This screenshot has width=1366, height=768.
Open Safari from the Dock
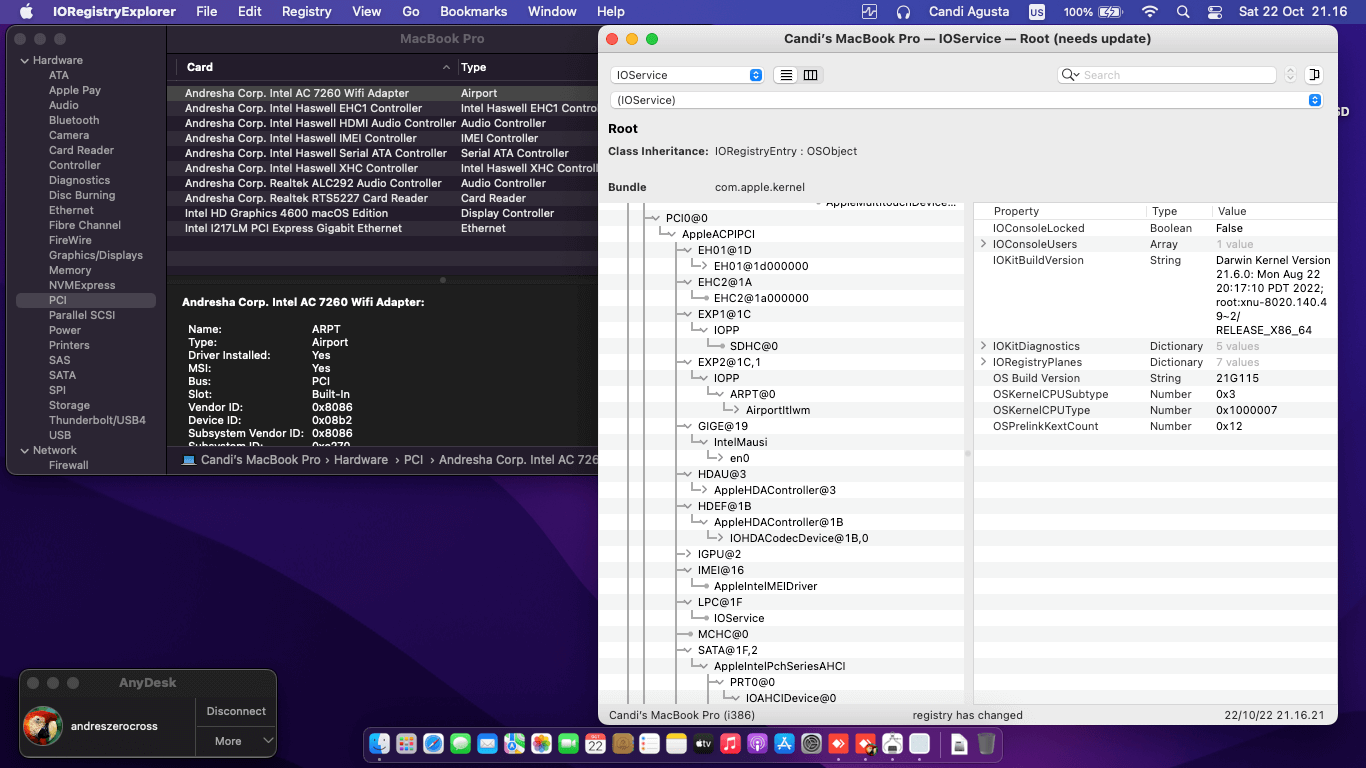(x=433, y=744)
